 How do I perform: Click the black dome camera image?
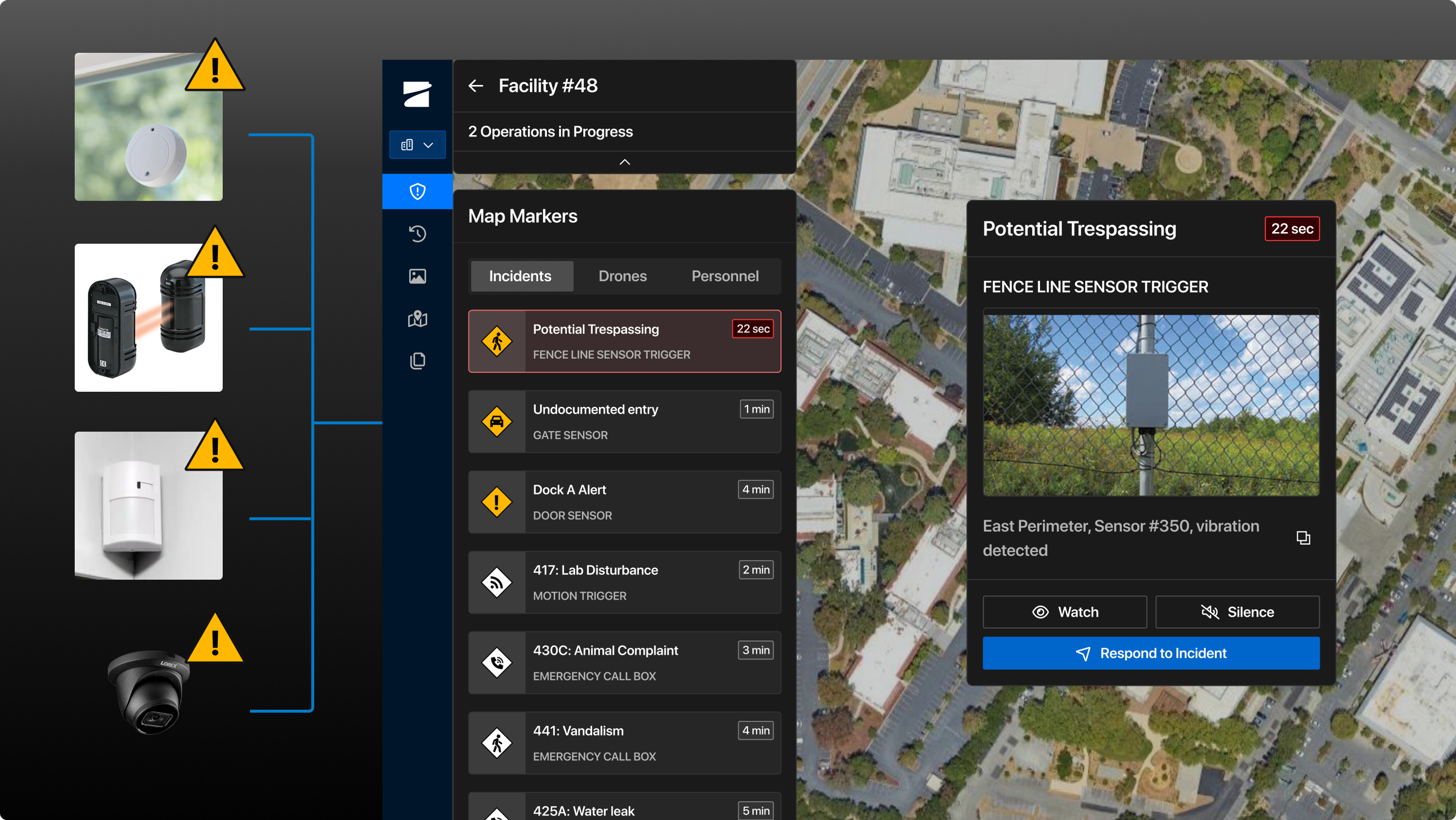point(149,692)
